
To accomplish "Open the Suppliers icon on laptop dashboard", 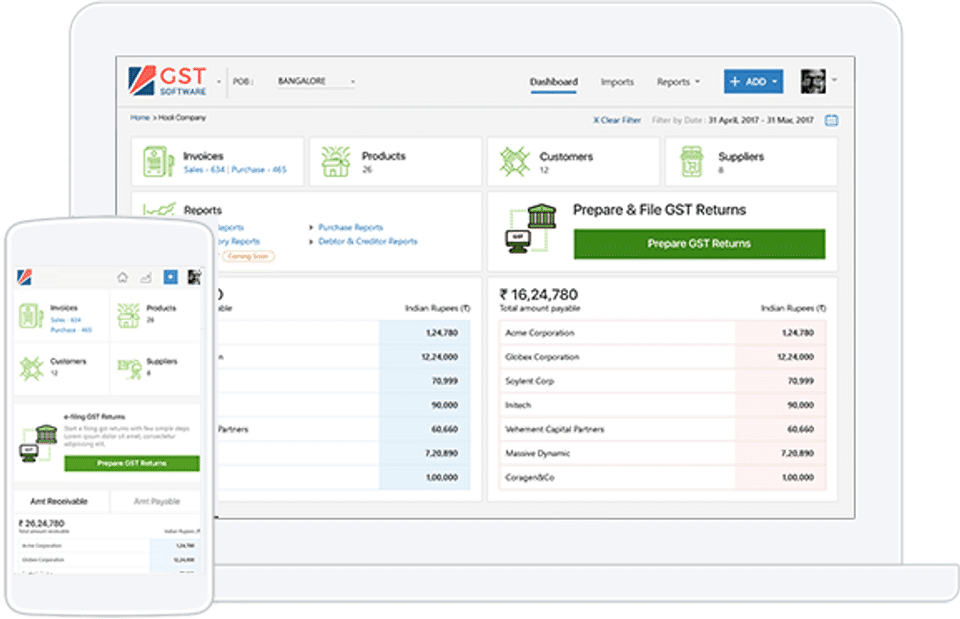I will 692,162.
